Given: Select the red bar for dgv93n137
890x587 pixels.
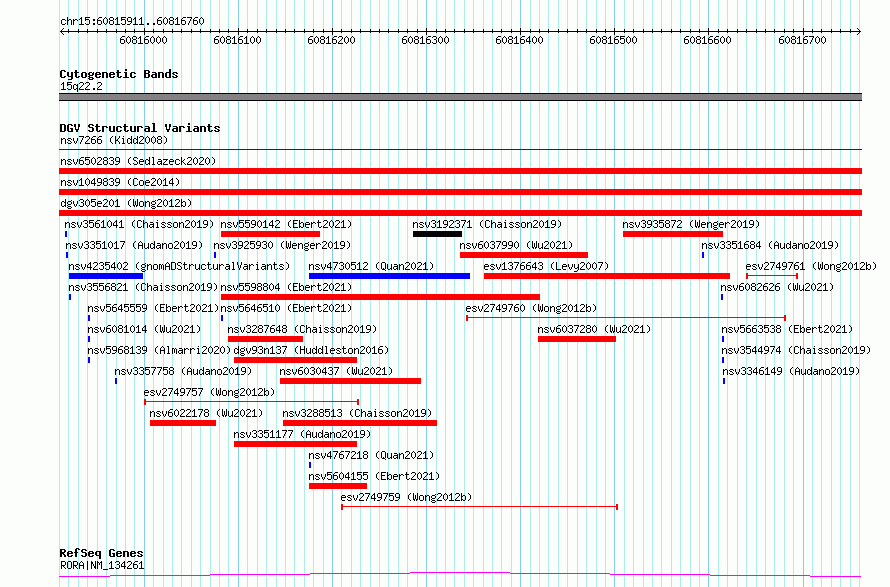Looking at the screenshot, I should [295, 360].
